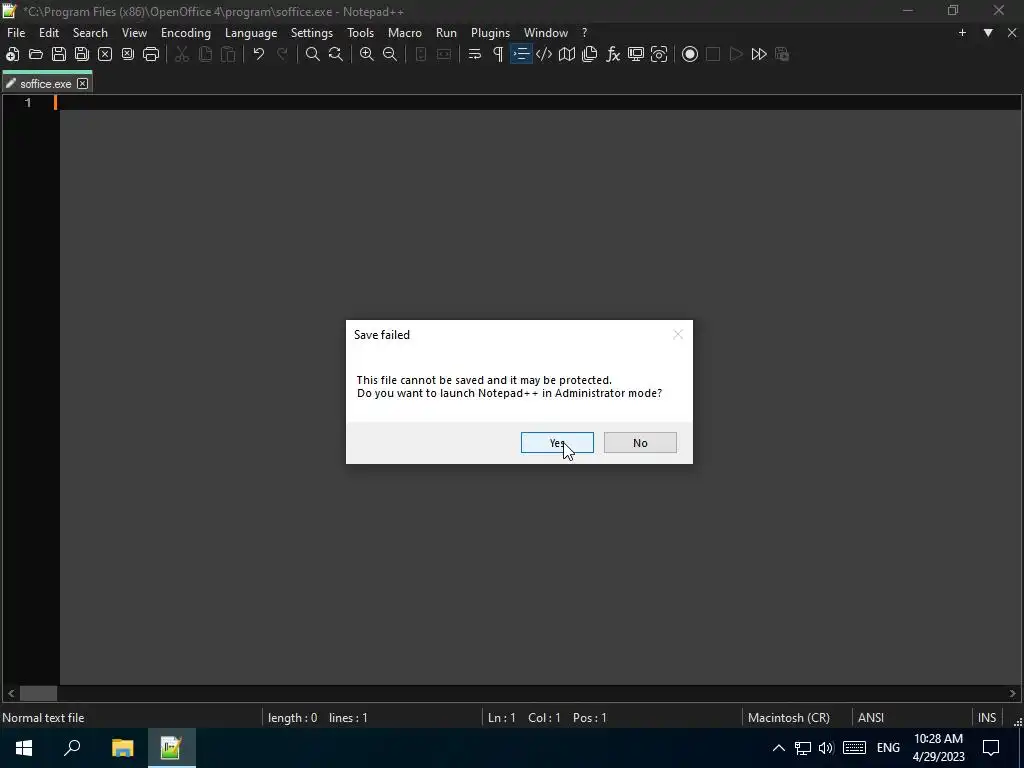Zoom out using the toolbar icon
This screenshot has width=1024, height=768.
[390, 54]
